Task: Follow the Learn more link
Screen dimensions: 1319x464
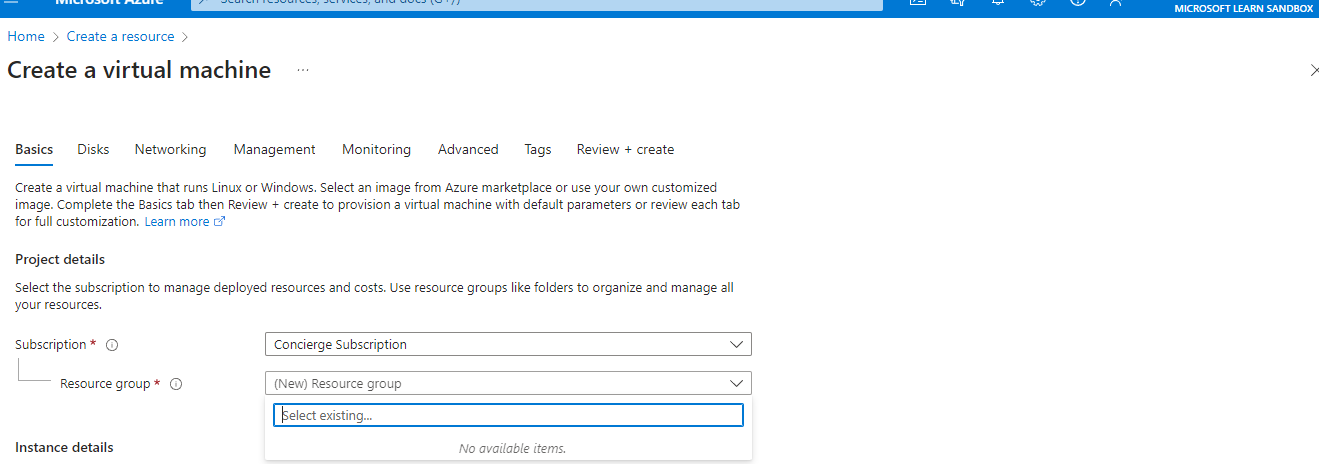Action: [185, 222]
